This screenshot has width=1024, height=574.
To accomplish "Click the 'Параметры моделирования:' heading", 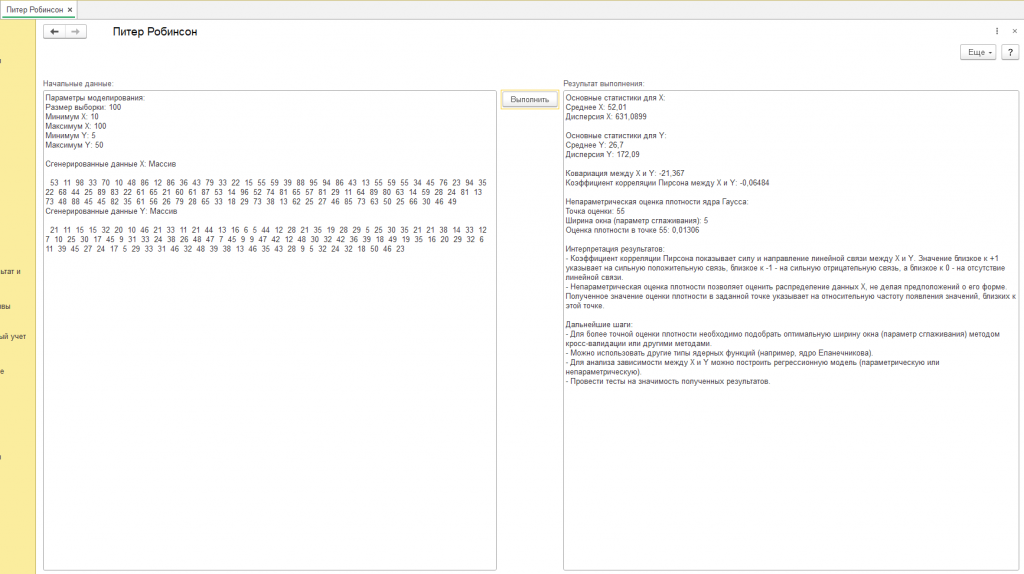I will coord(95,98).
